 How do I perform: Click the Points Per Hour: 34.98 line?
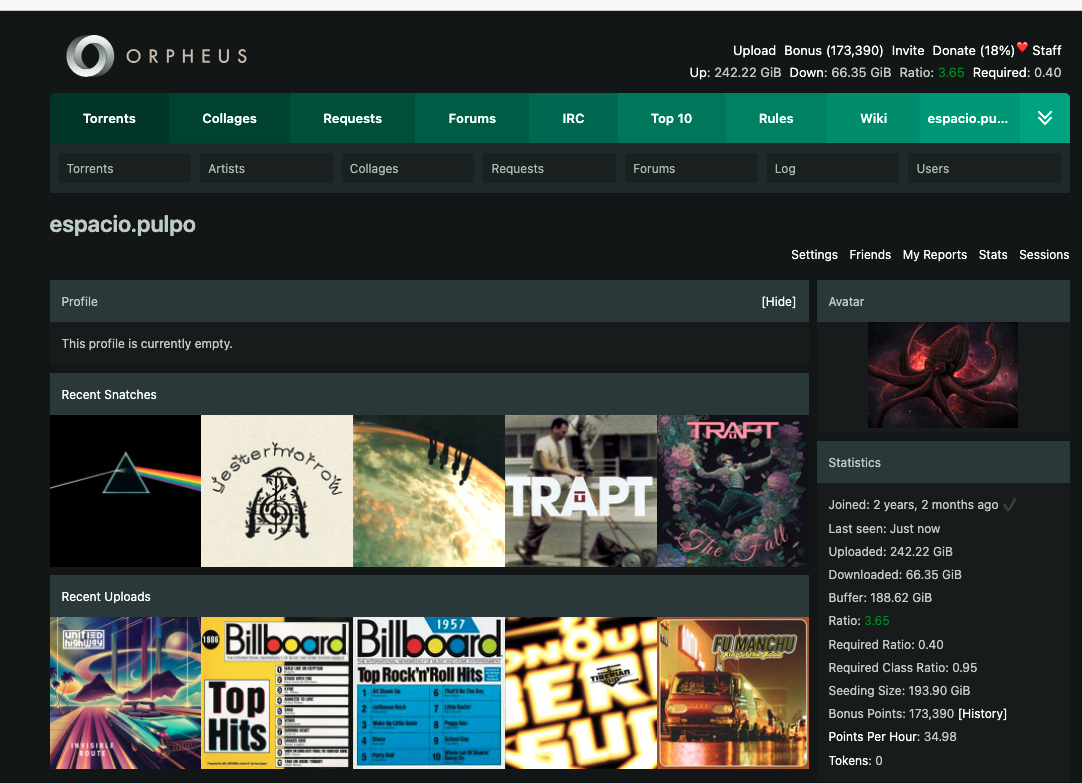892,737
